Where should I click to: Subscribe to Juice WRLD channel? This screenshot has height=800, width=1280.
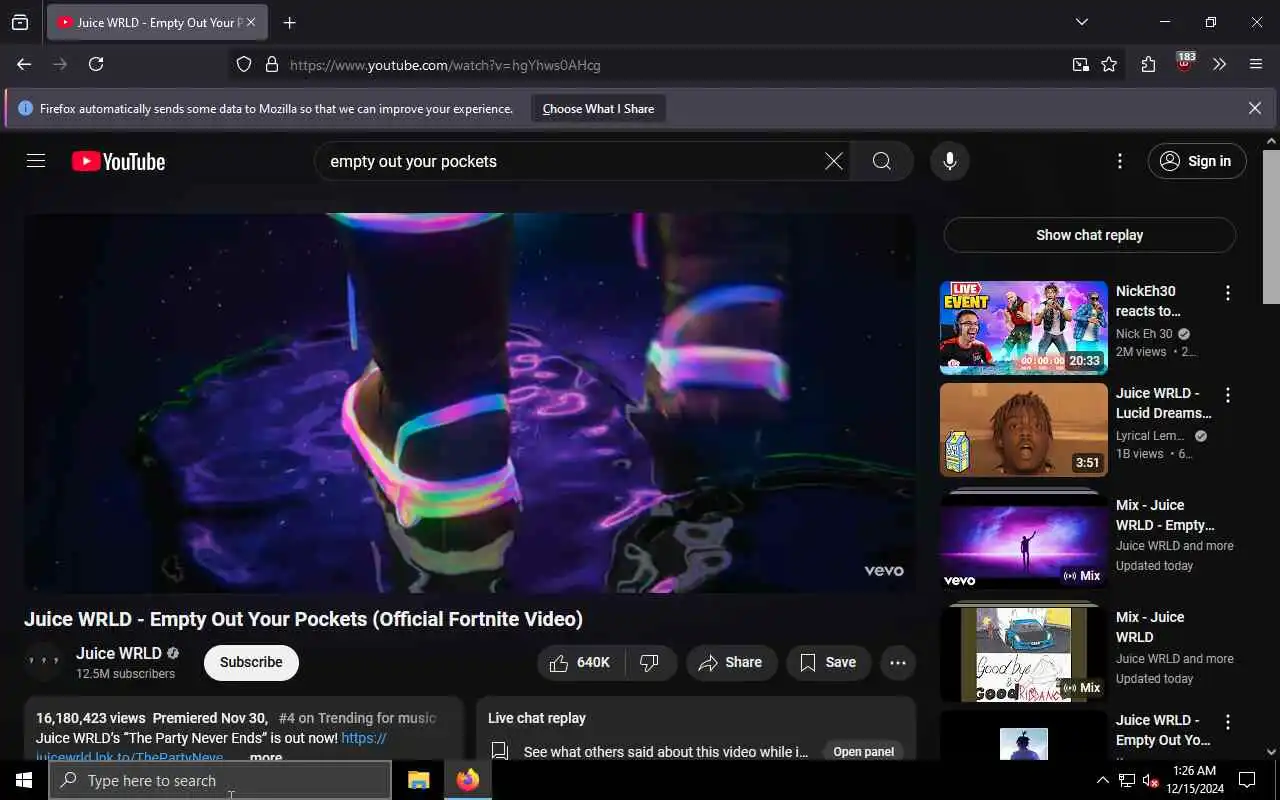coord(251,662)
